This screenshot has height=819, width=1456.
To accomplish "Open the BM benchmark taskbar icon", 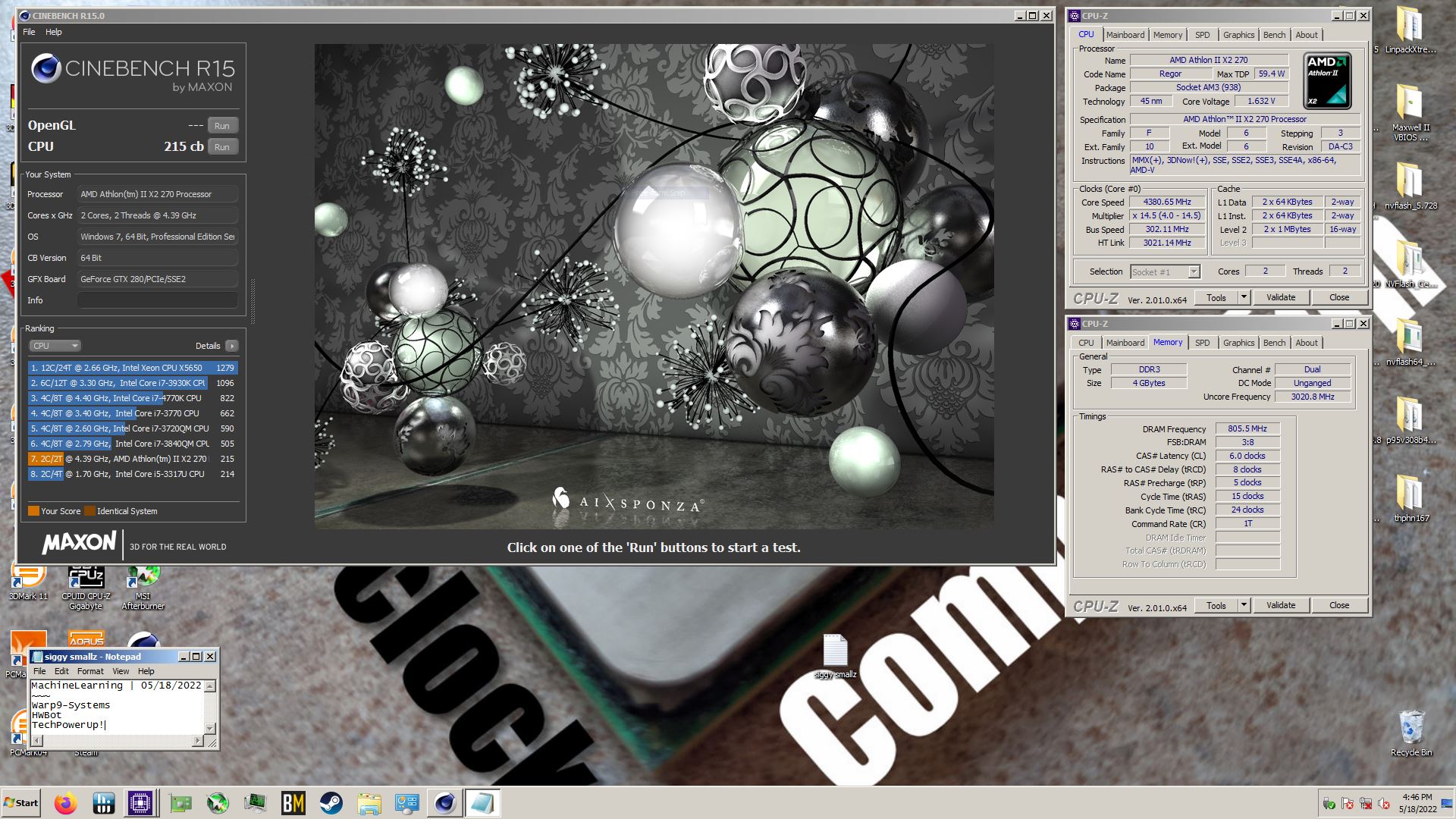I will click(x=293, y=803).
